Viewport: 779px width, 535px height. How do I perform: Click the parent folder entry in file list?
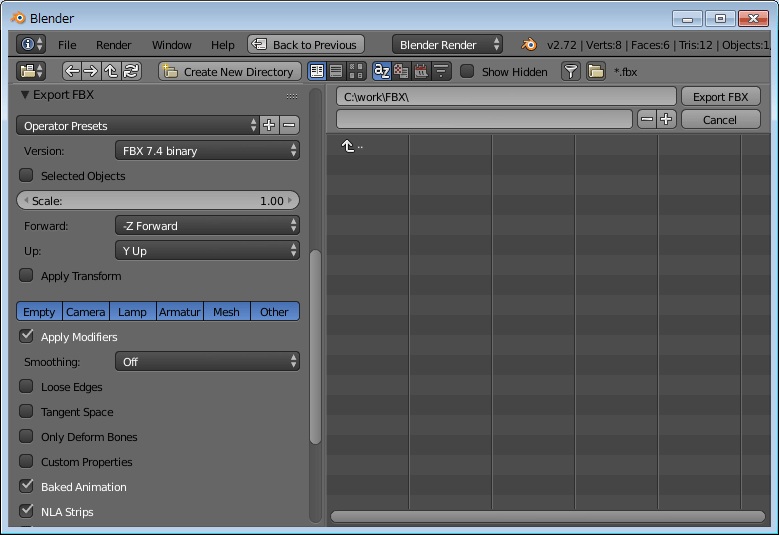[352, 146]
